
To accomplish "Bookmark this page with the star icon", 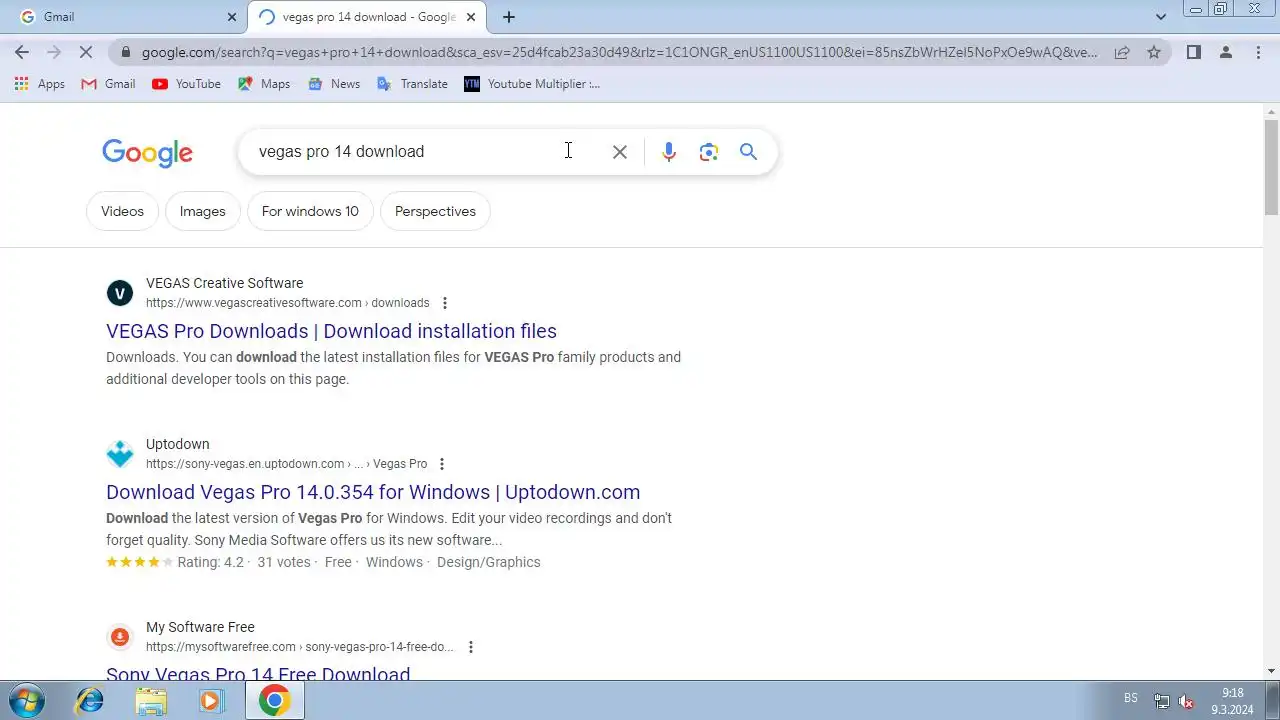I will 1154,52.
